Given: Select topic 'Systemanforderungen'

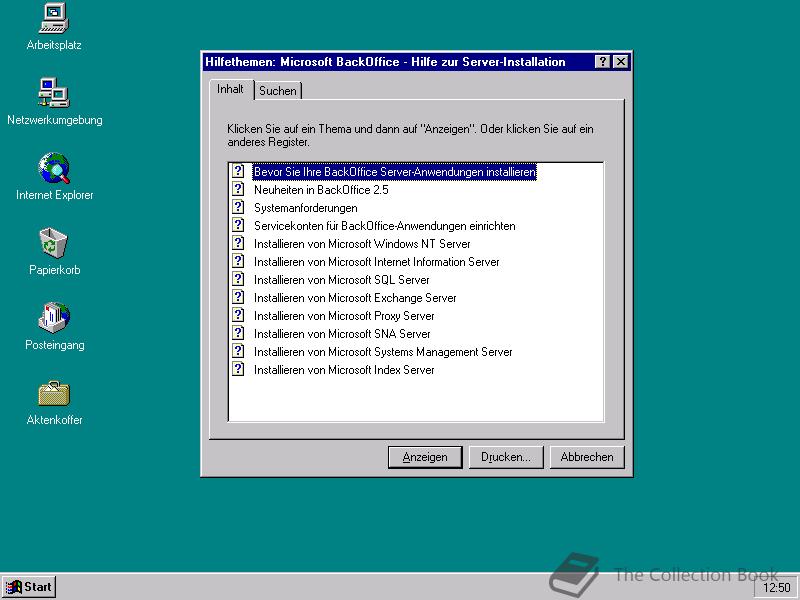Looking at the screenshot, I should point(306,208).
